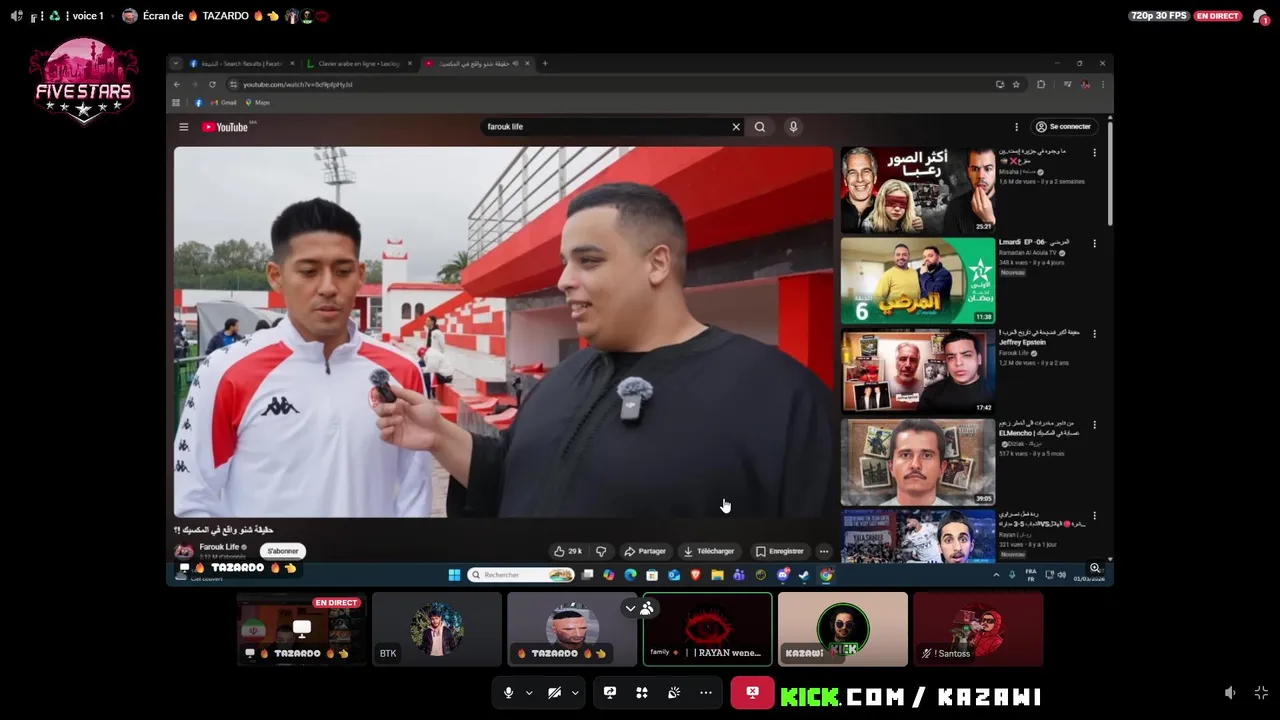This screenshot has height=720, width=1280.
Task: Open the browser extensions puzzle icon
Action: pyautogui.click(x=1041, y=84)
